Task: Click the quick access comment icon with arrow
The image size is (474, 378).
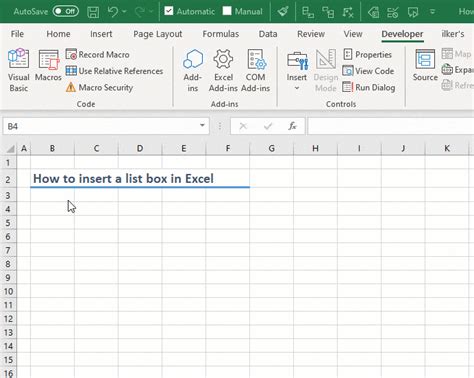Action: click(413, 12)
